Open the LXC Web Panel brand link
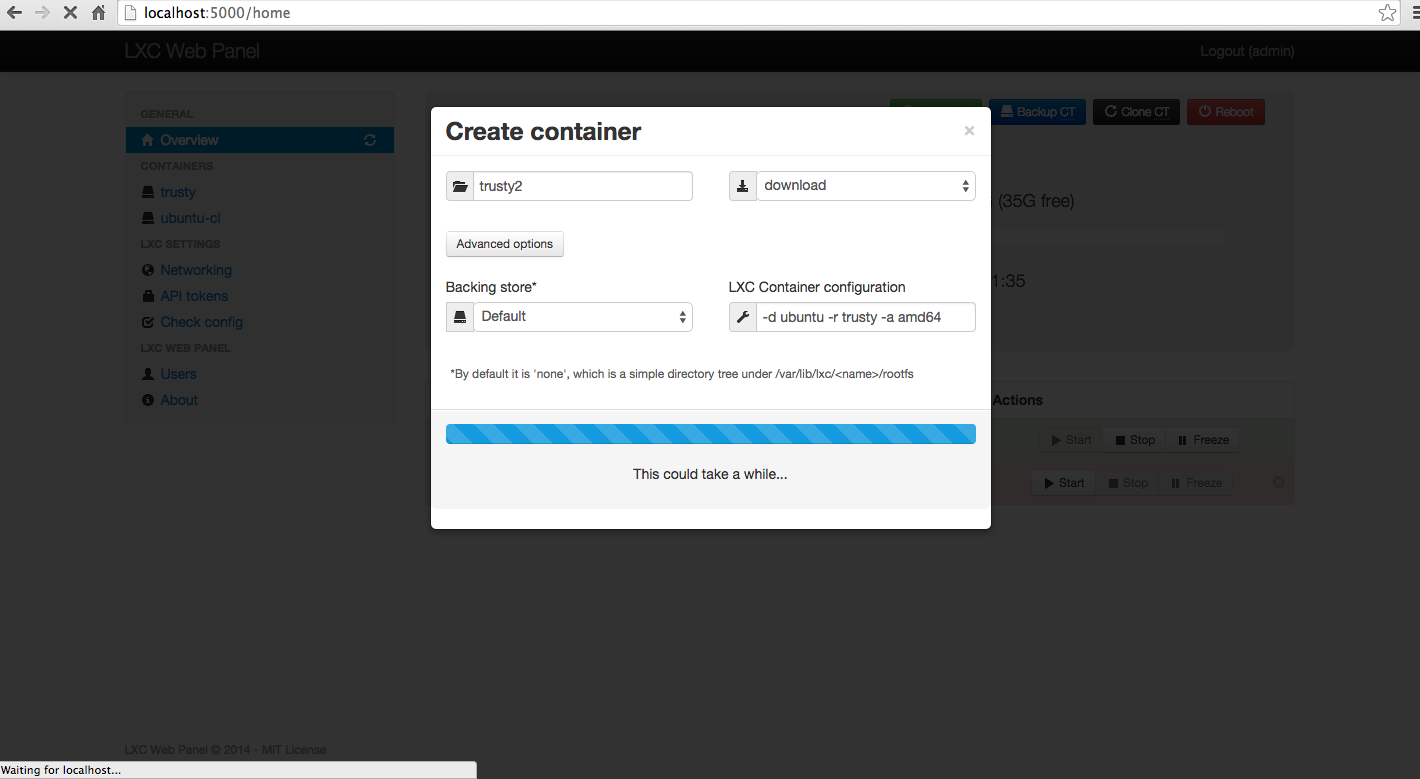Viewport: 1420px width, 779px height. click(x=192, y=51)
